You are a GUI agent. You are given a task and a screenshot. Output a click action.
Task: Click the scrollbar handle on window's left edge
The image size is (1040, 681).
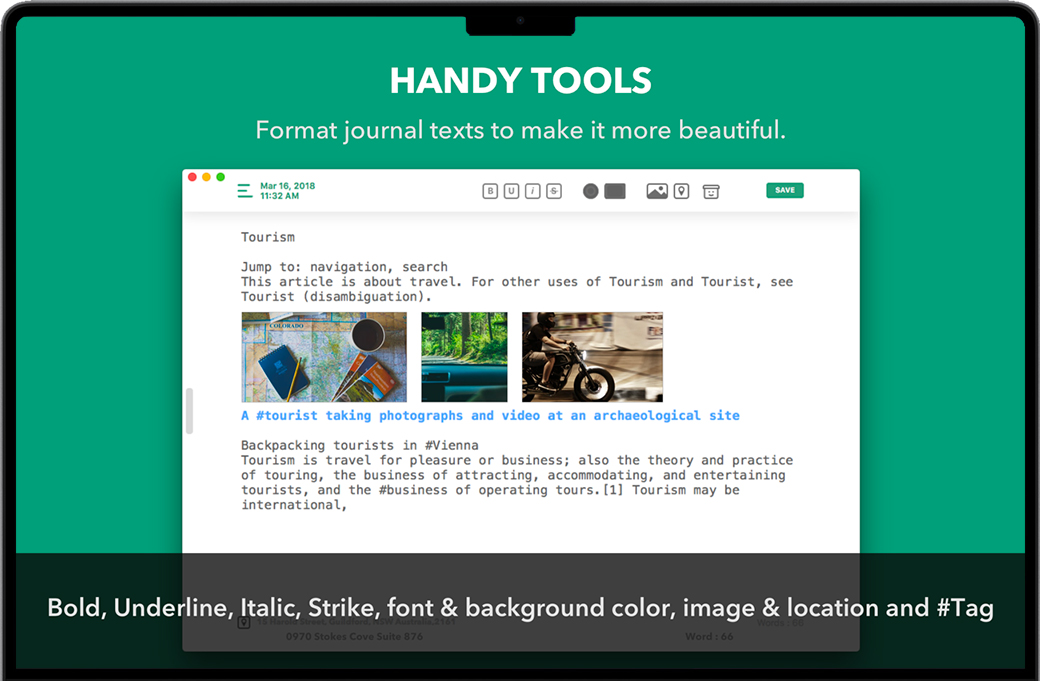coord(190,411)
